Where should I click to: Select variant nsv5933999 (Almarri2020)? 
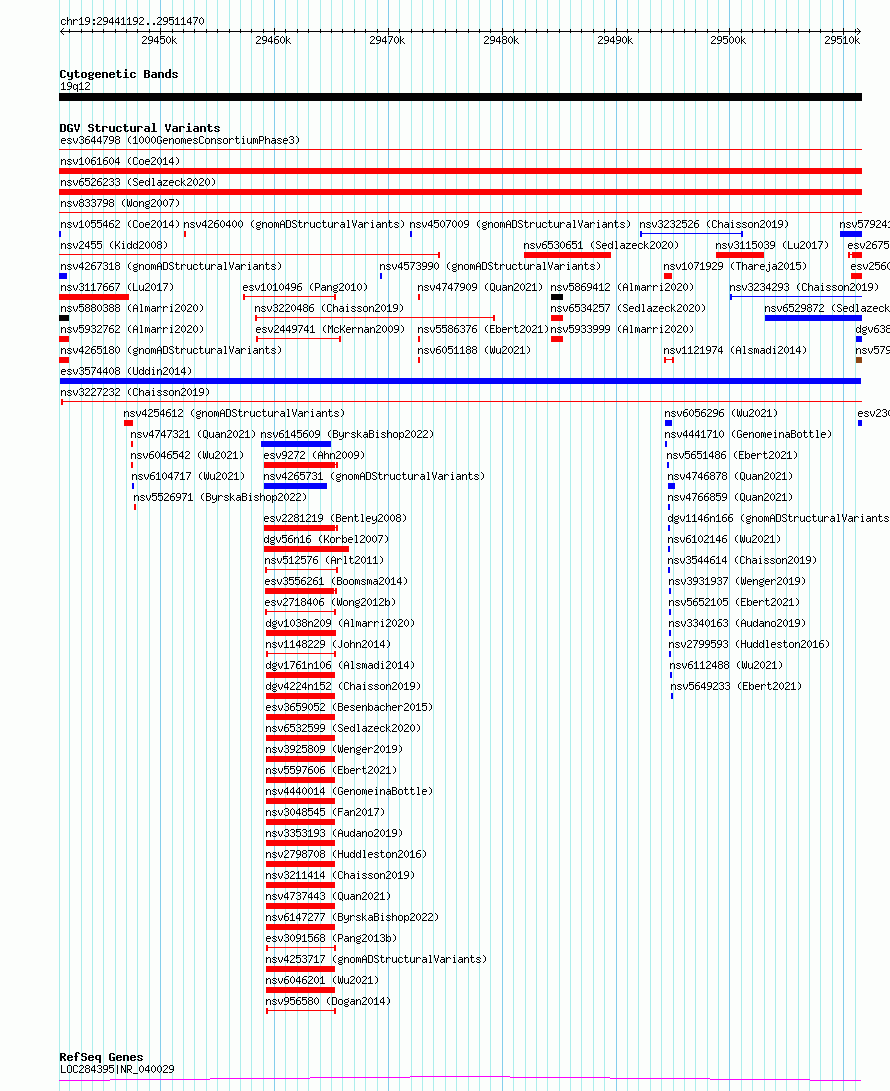[x=622, y=329]
